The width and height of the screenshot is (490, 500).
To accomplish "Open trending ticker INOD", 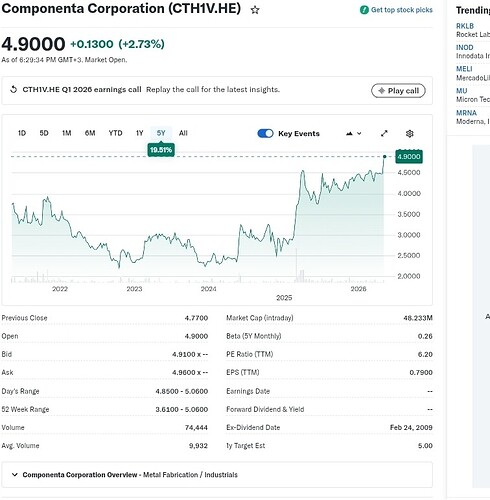I will point(465,47).
